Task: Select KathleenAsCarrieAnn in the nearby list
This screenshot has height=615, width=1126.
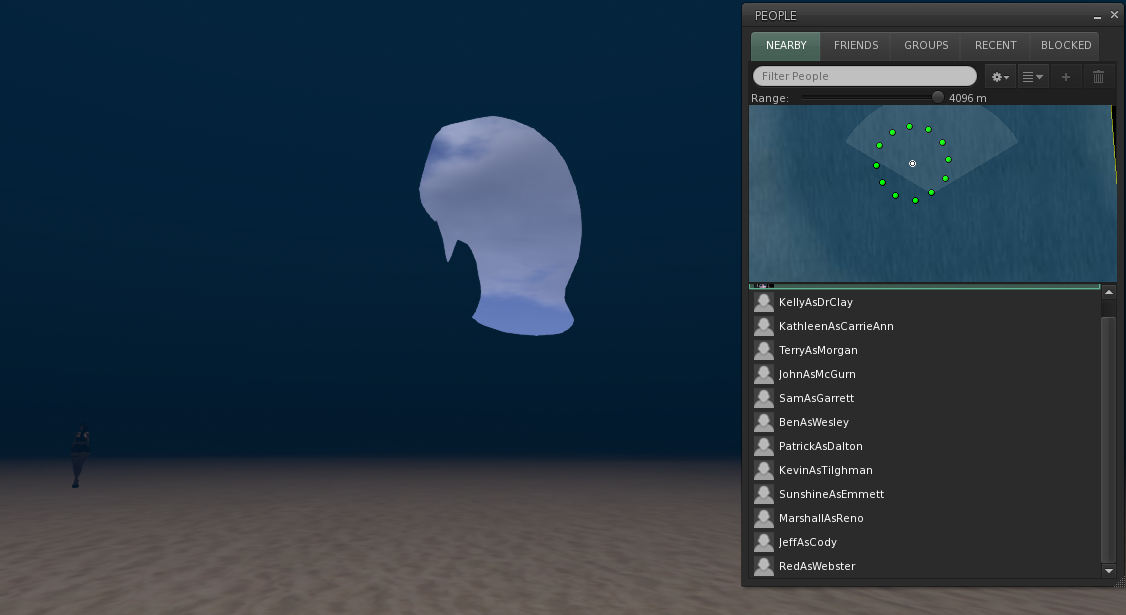Action: [x=926, y=326]
